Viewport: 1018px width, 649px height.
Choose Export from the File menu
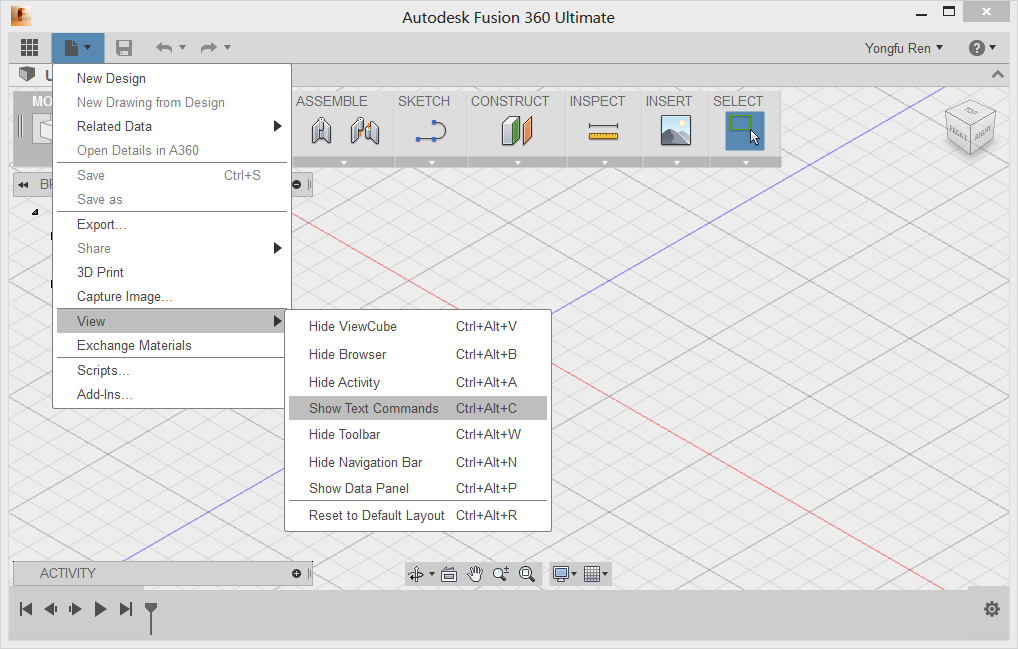point(171,225)
